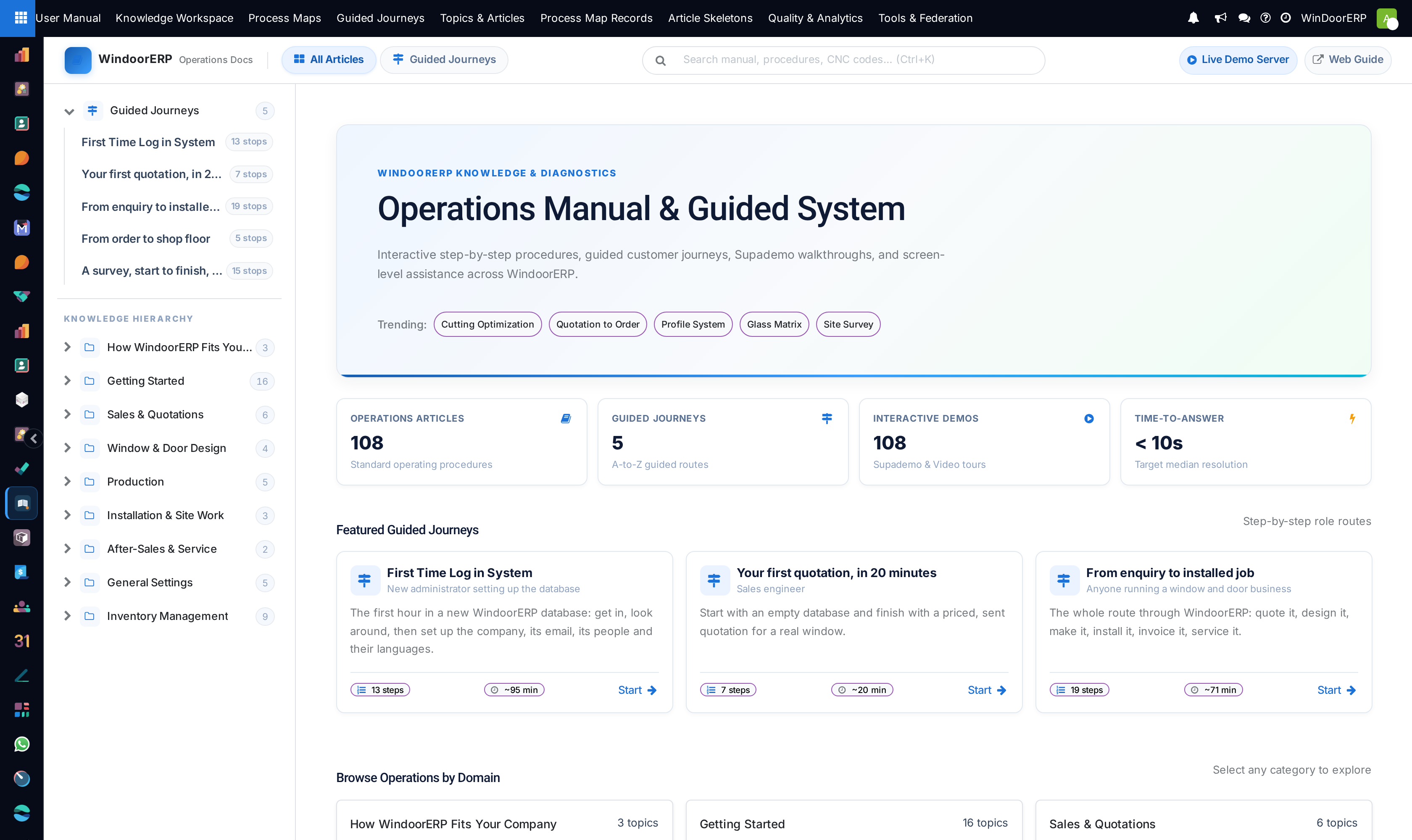Click the blue WindoorERP logo
The image size is (1412, 840).
coord(78,60)
